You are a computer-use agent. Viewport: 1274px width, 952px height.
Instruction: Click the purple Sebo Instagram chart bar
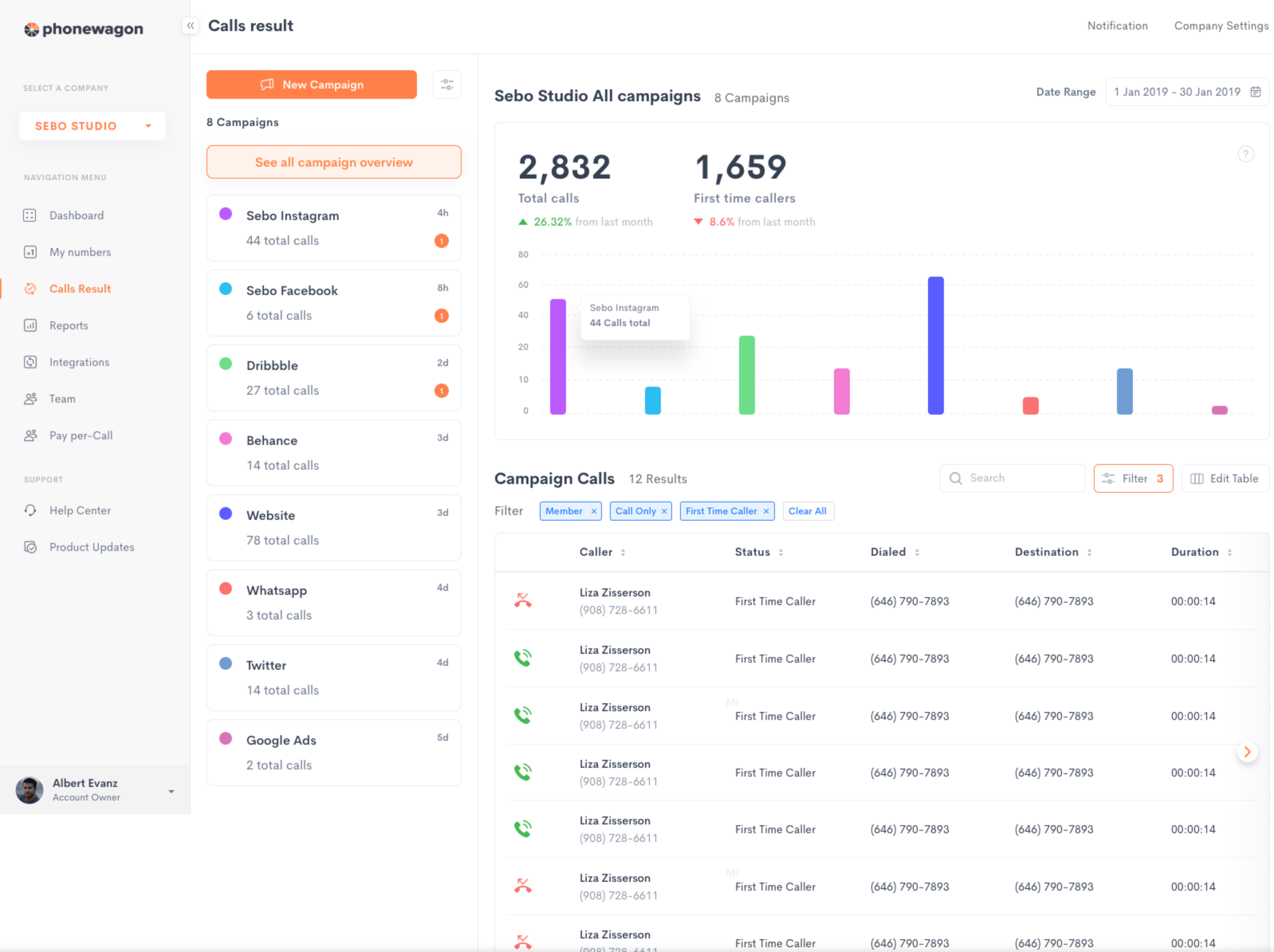tap(558, 357)
